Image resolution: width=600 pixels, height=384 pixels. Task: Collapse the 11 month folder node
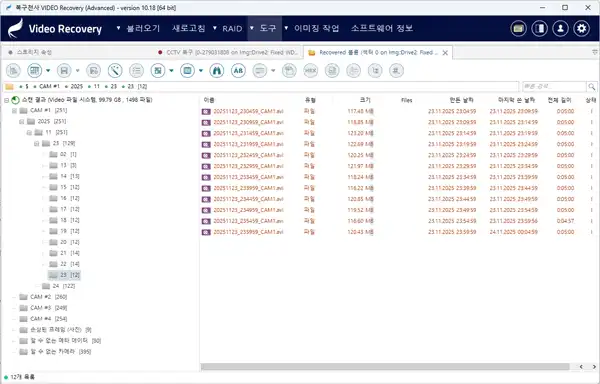coord(29,133)
